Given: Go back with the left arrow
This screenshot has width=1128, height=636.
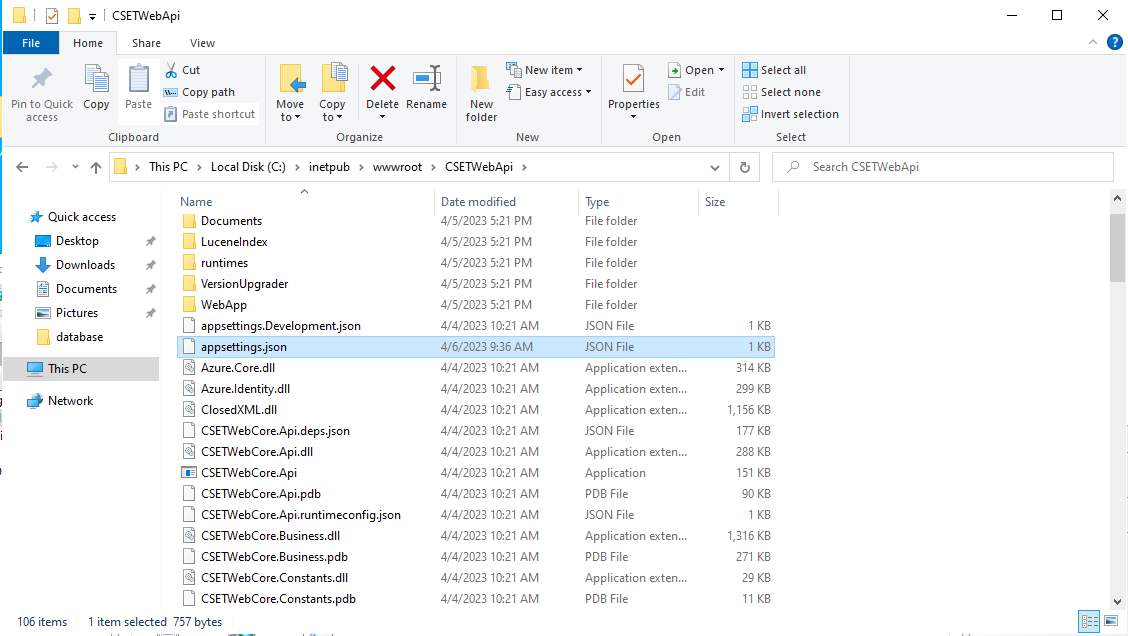Looking at the screenshot, I should (x=22, y=167).
